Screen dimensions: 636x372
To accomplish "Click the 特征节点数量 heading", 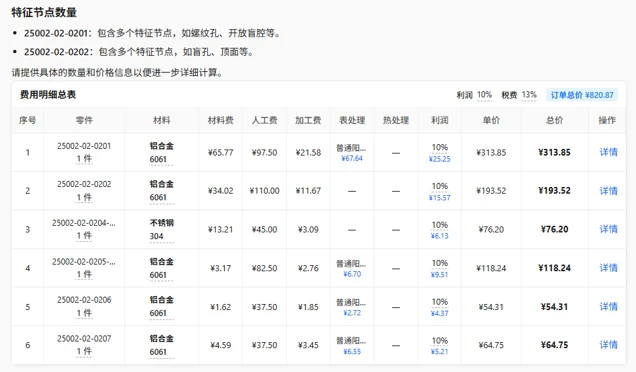I will [44, 12].
